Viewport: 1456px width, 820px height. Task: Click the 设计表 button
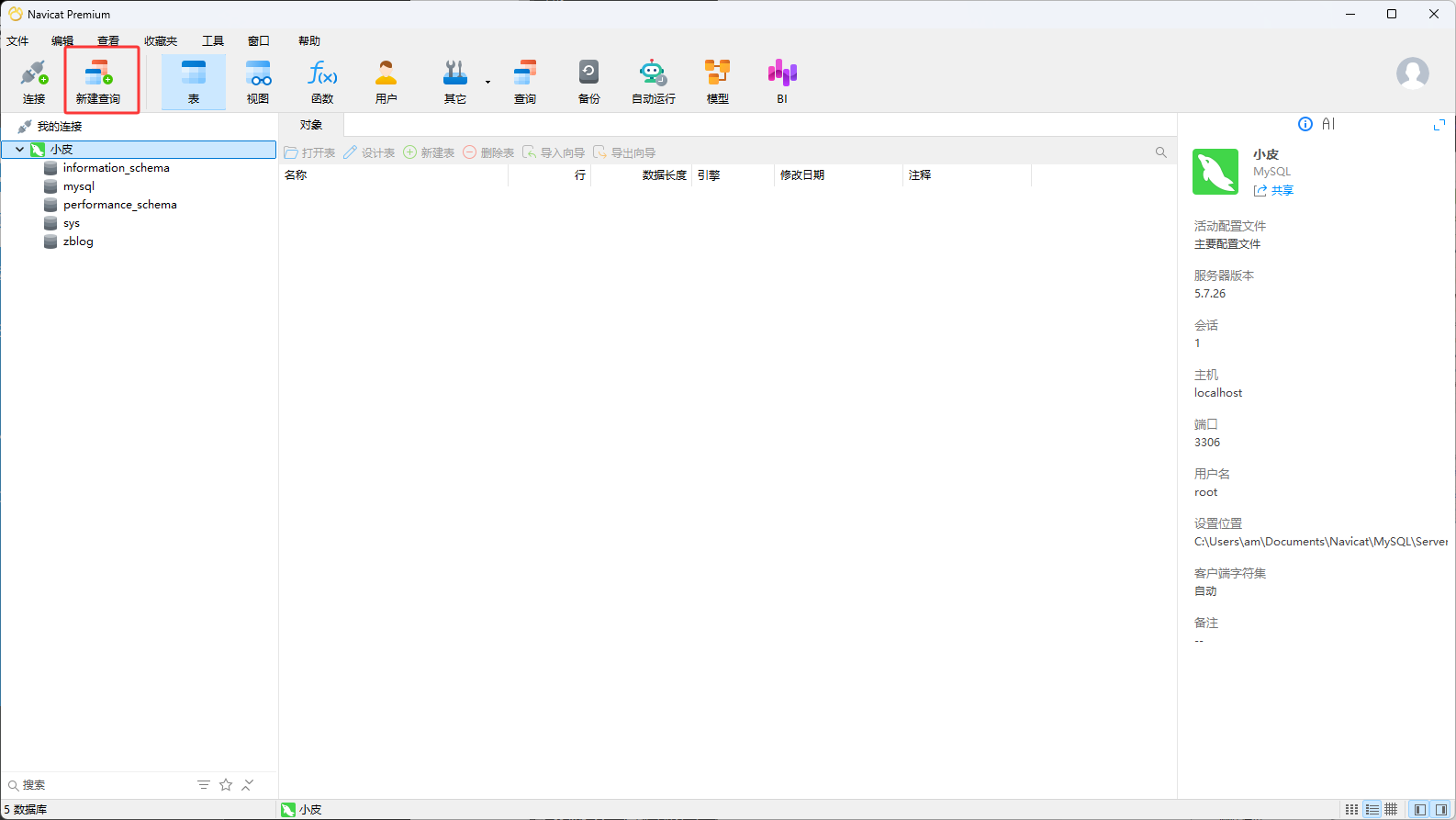point(369,152)
